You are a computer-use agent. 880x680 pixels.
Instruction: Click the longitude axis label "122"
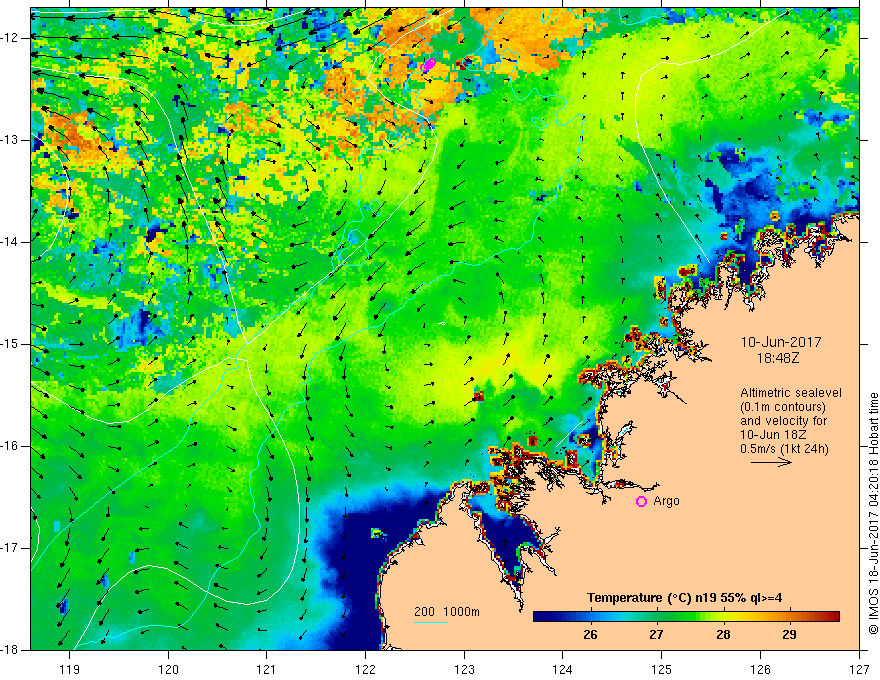[x=365, y=670]
